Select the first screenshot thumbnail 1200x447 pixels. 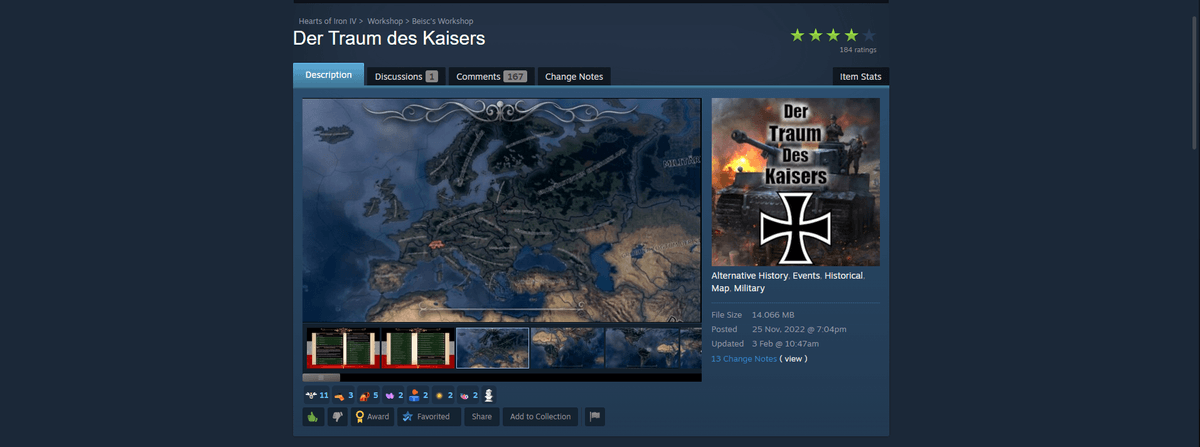click(x=343, y=348)
